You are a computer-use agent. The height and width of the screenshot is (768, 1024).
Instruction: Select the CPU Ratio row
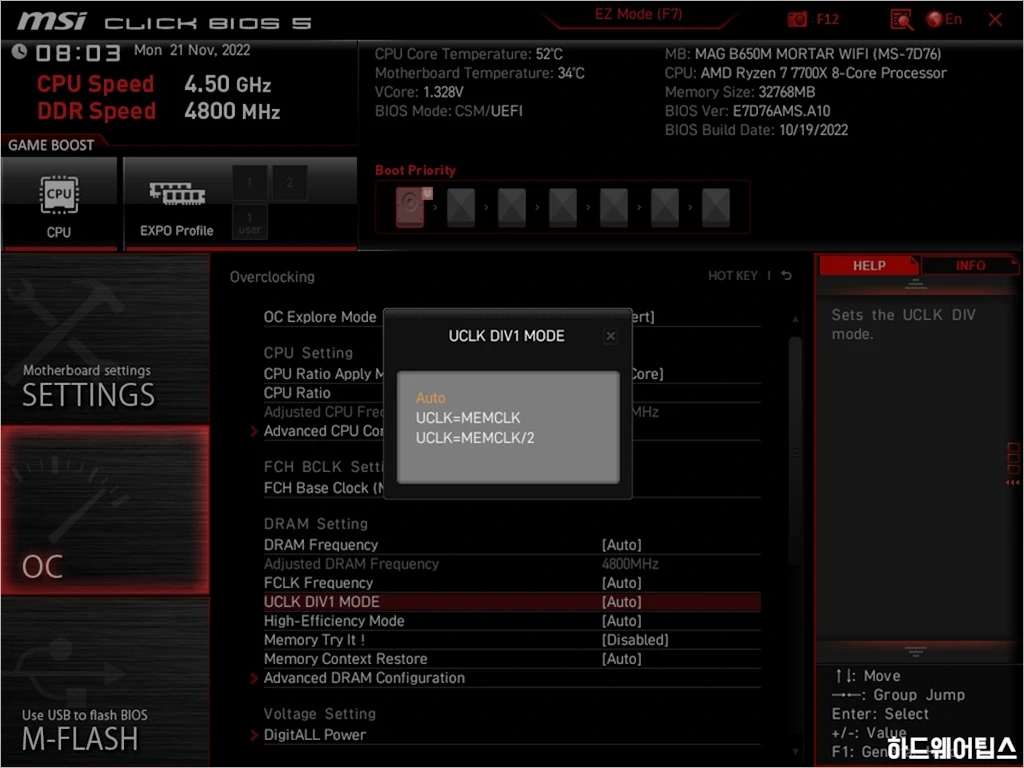pyautogui.click(x=512, y=392)
